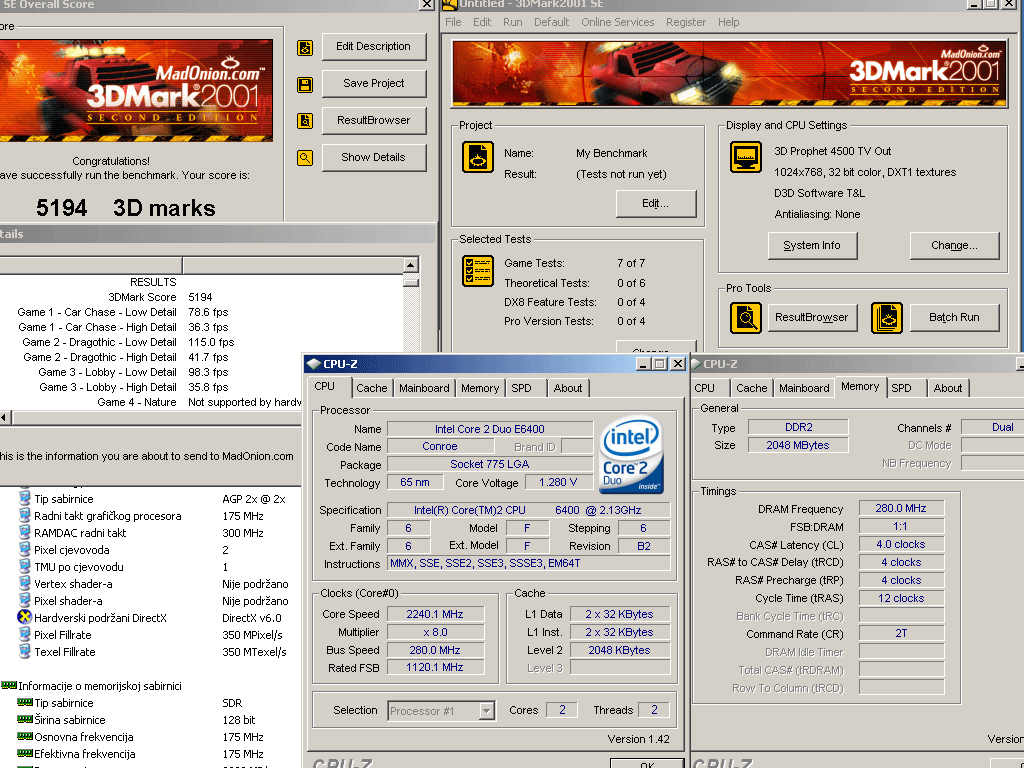This screenshot has width=1024, height=768.
Task: Click the 3DMark2001 Second Edition banner in main window
Action: tap(729, 74)
